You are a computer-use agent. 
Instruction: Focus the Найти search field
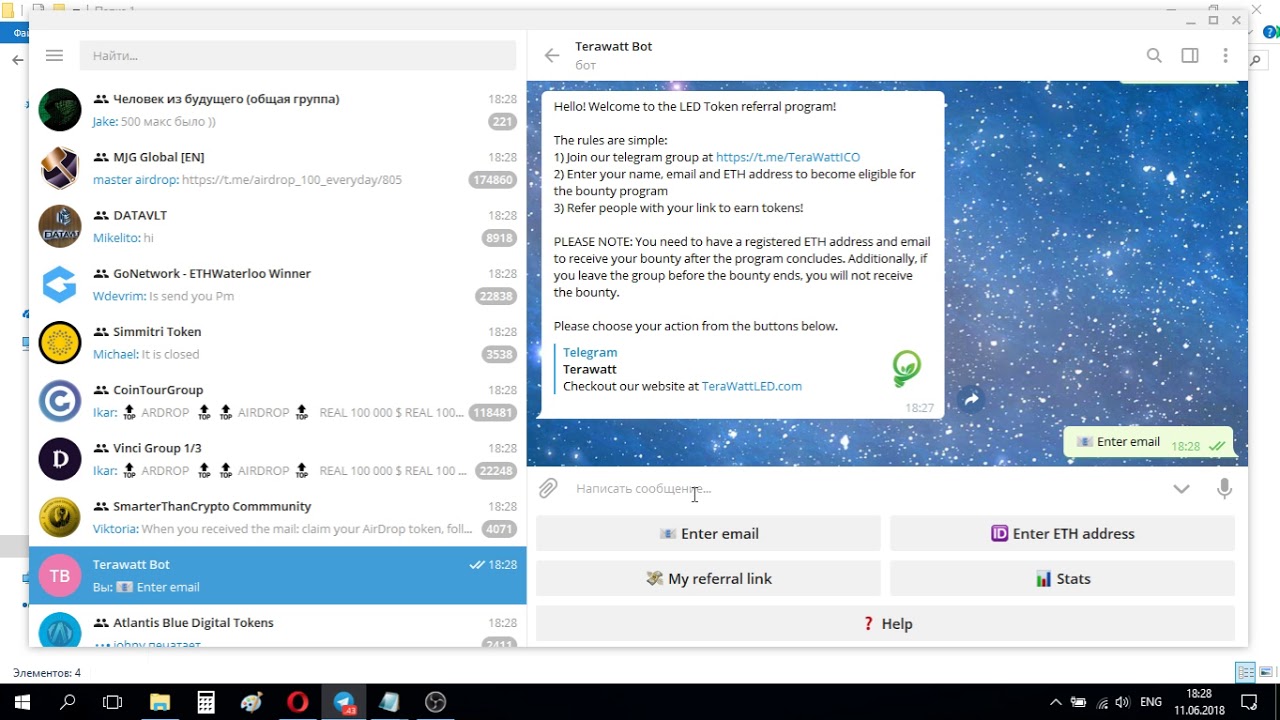[x=298, y=56]
